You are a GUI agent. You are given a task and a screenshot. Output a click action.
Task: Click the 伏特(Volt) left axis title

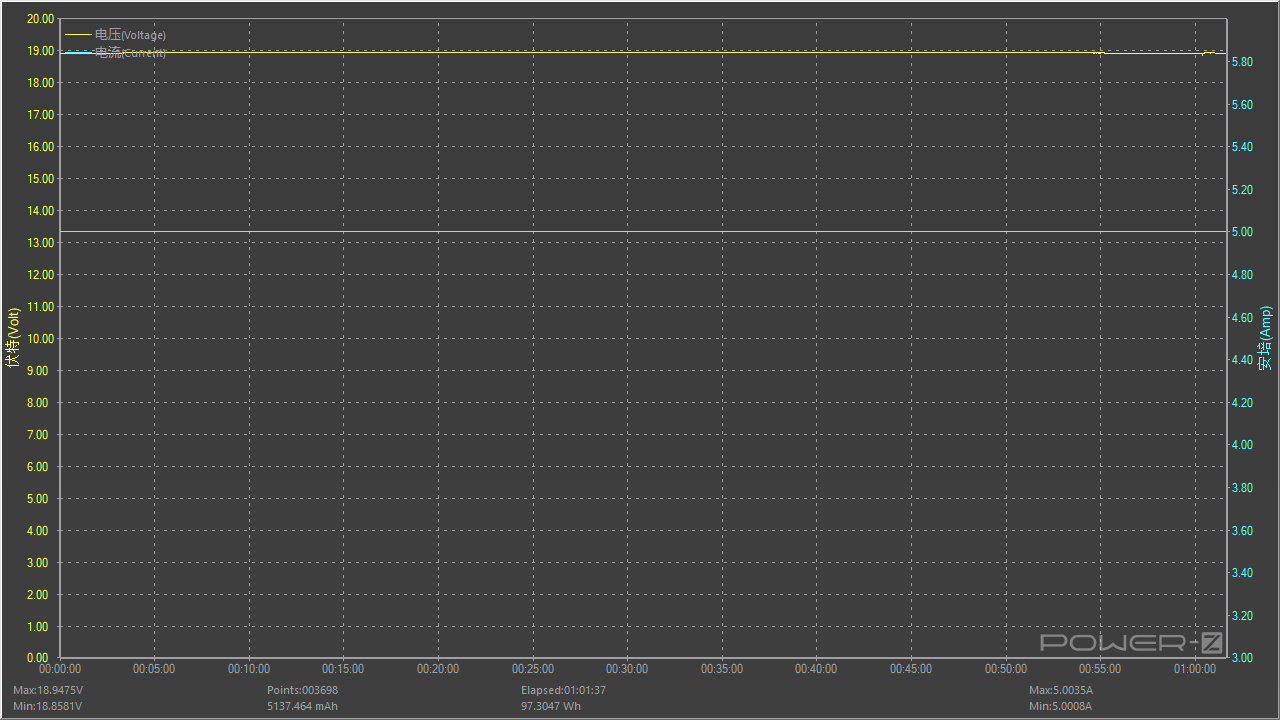click(x=13, y=338)
